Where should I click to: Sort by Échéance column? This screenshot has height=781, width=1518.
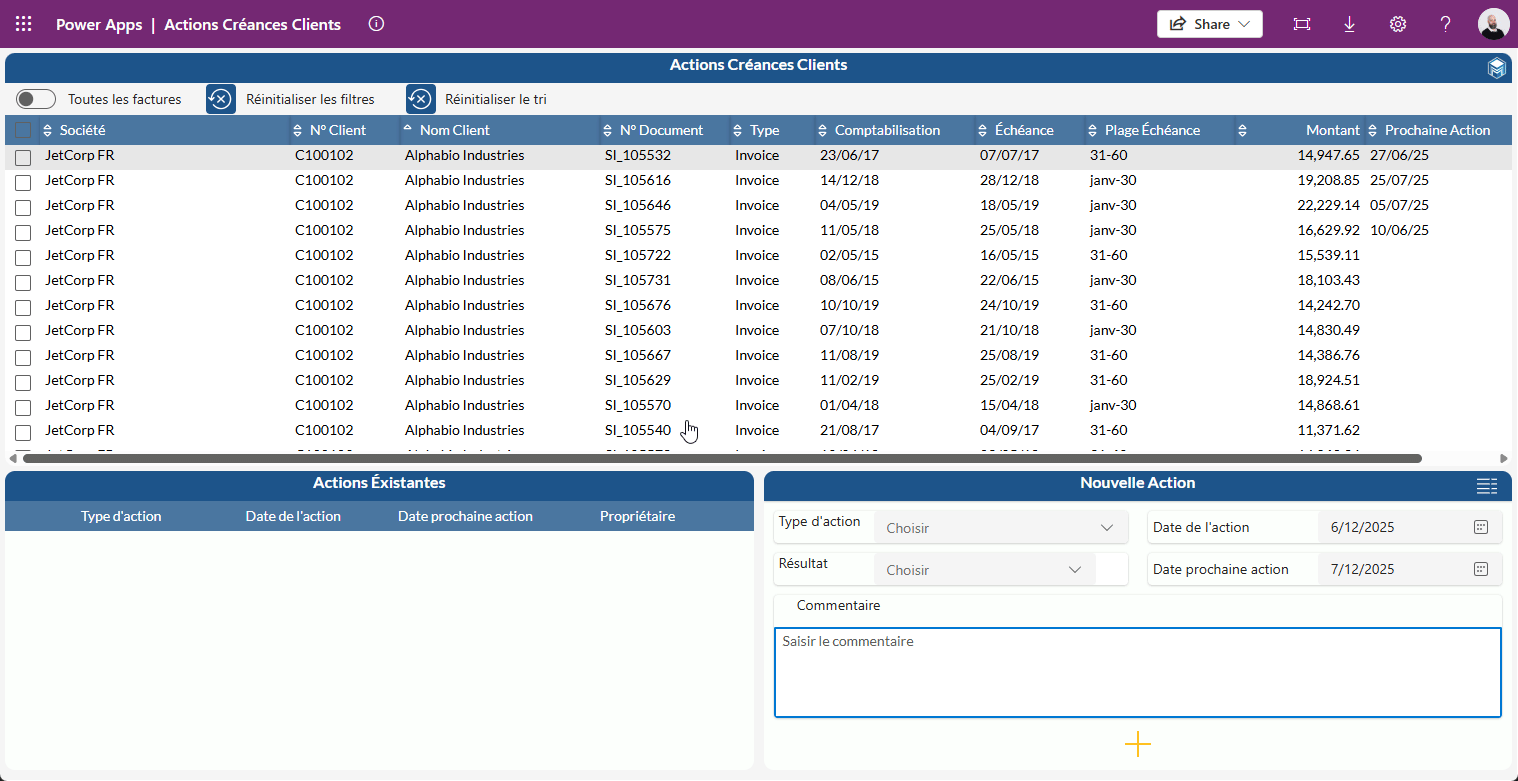point(982,131)
